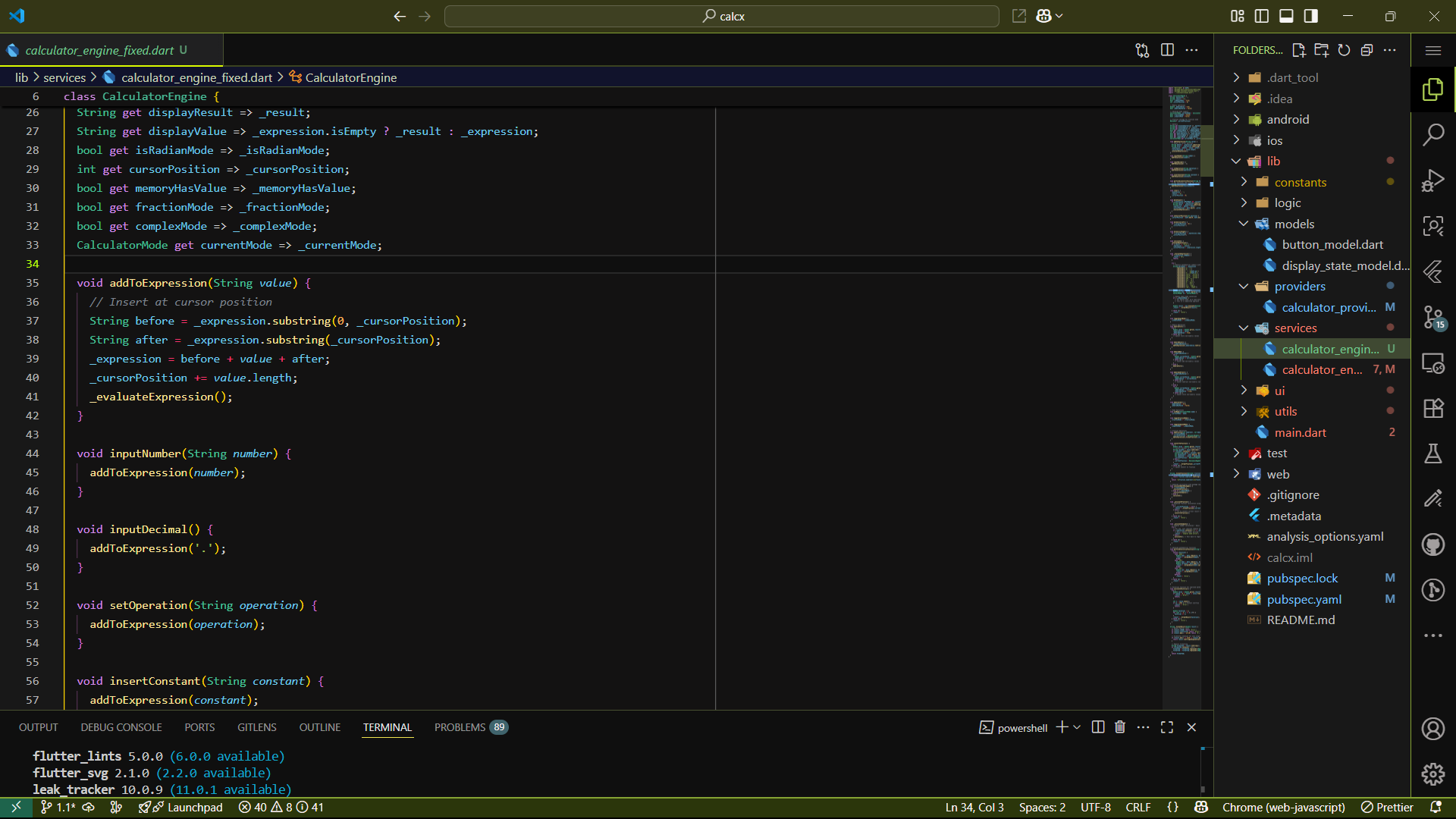Open the Search view in activity bar
This screenshot has width=1456, height=819.
click(x=1432, y=135)
